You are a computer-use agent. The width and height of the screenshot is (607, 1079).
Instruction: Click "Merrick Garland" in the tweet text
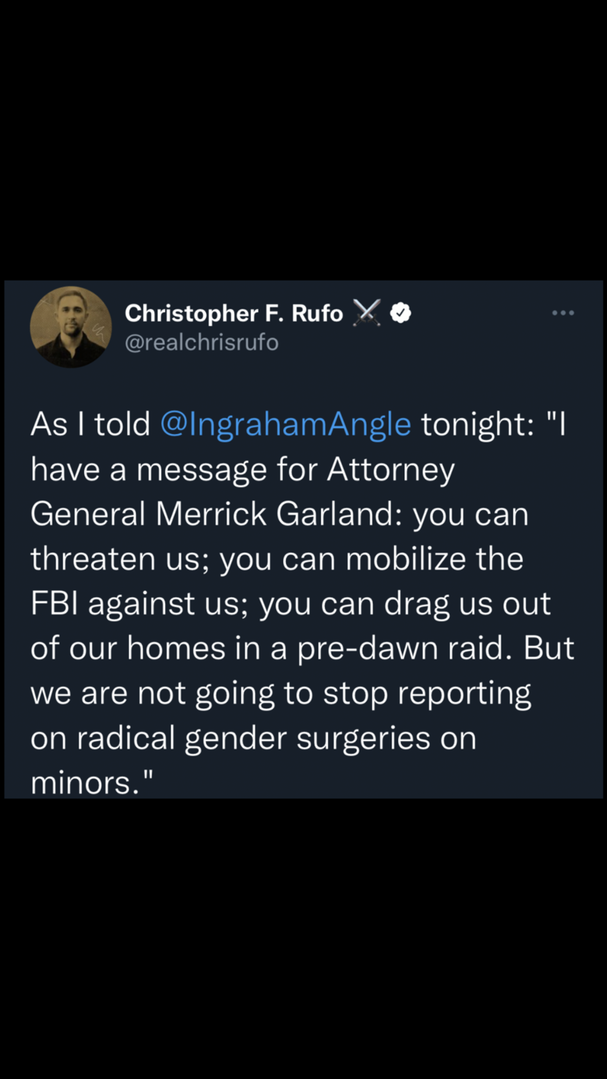tap(273, 514)
